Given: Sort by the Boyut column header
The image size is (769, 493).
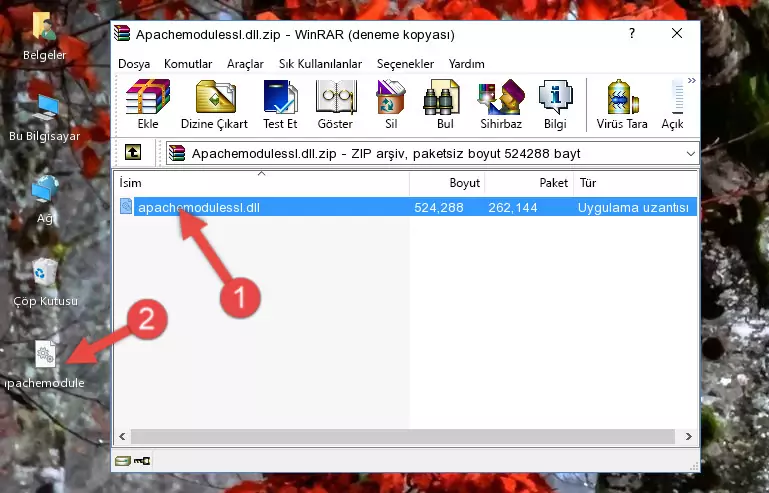Looking at the screenshot, I should click(447, 182).
